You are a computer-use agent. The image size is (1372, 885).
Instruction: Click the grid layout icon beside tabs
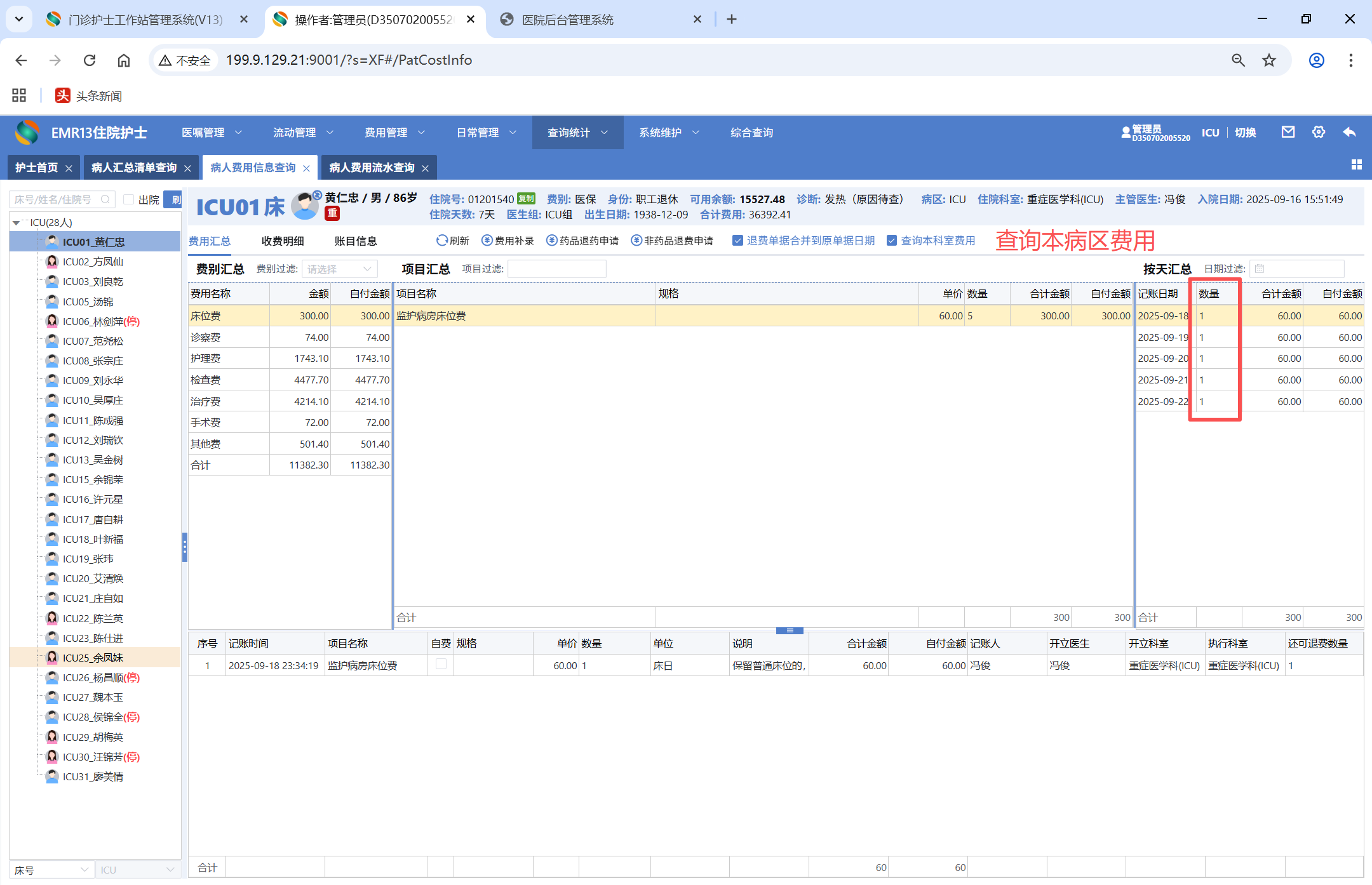pos(1356,165)
